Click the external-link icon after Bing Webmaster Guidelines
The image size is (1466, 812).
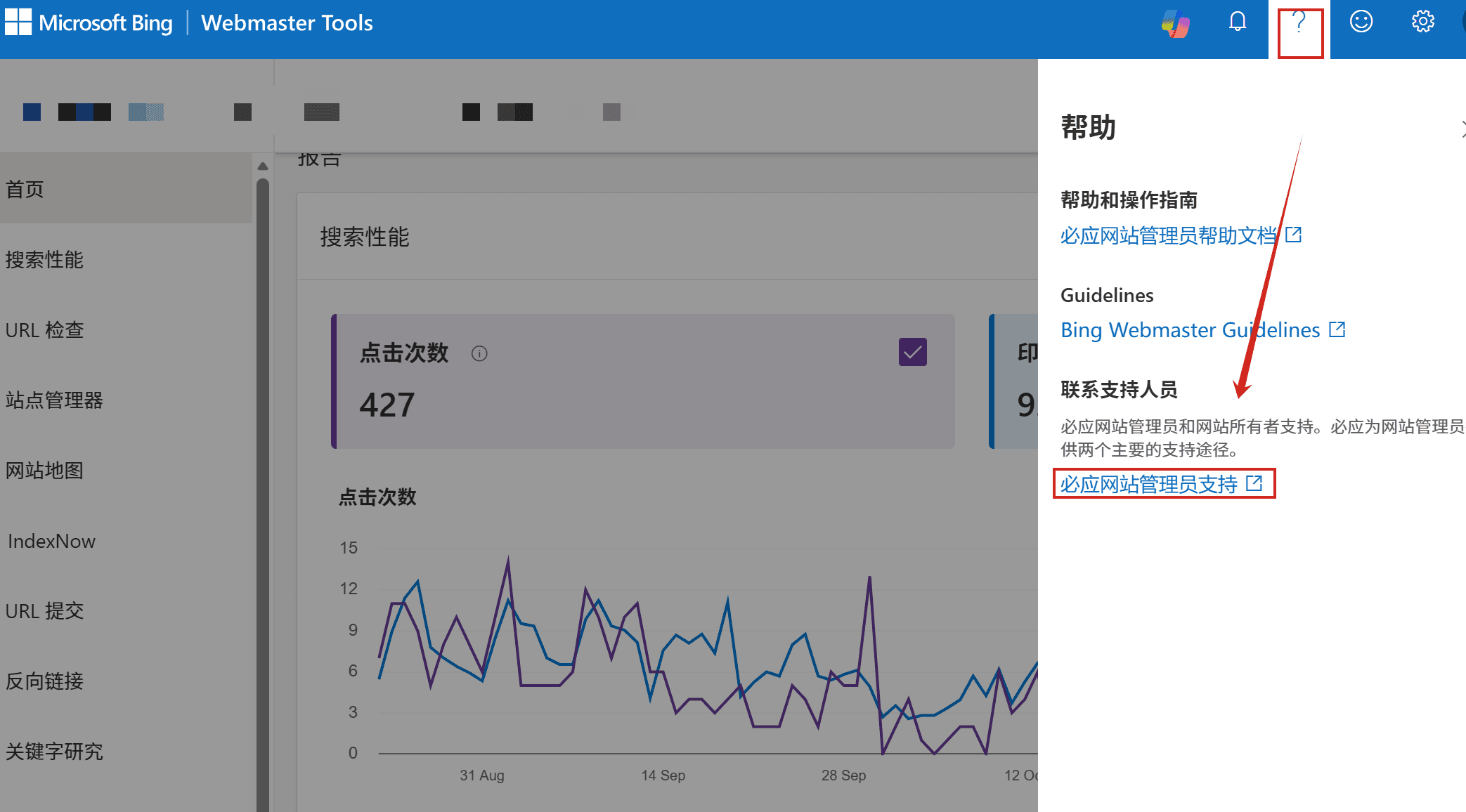(1337, 329)
